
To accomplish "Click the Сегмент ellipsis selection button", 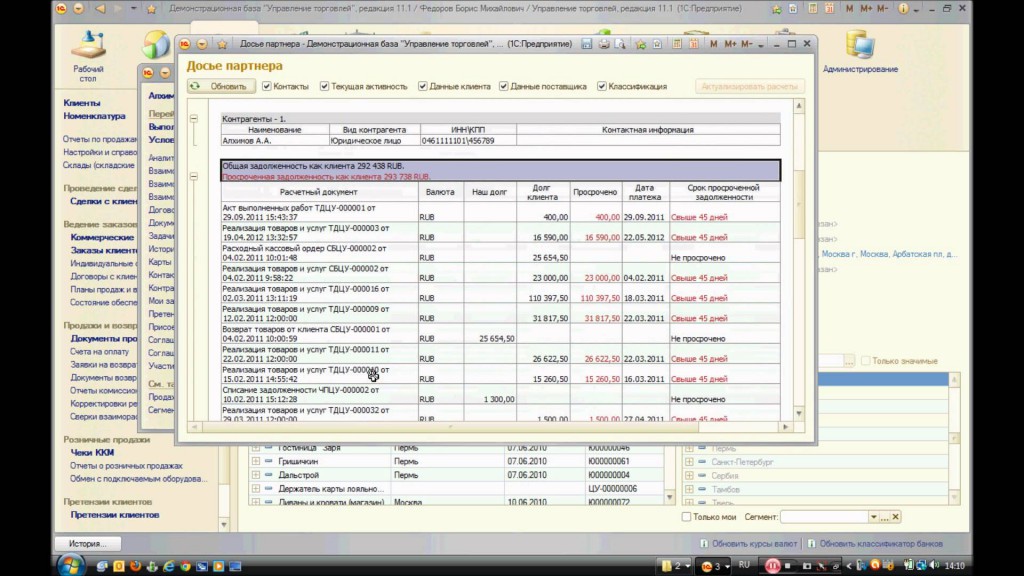I will [x=884, y=517].
